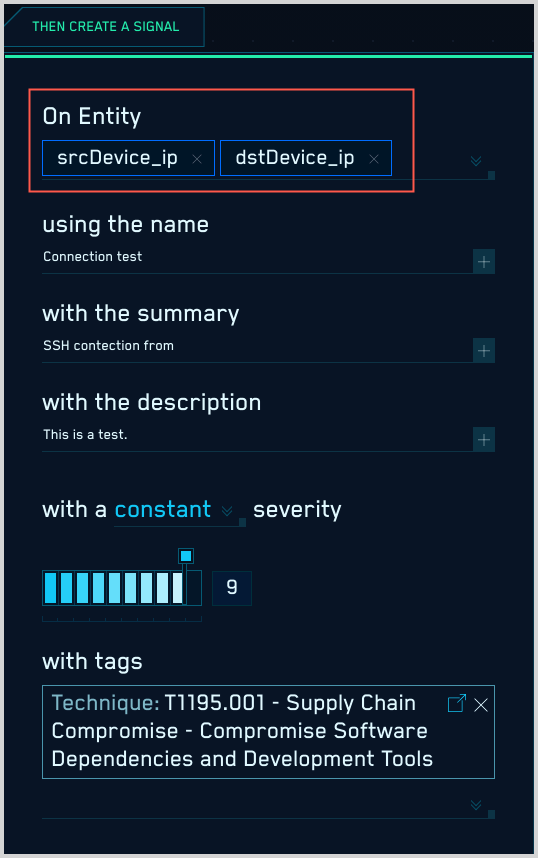The width and height of the screenshot is (538, 858).
Task: Click the severity slider handle
Action: 186,556
